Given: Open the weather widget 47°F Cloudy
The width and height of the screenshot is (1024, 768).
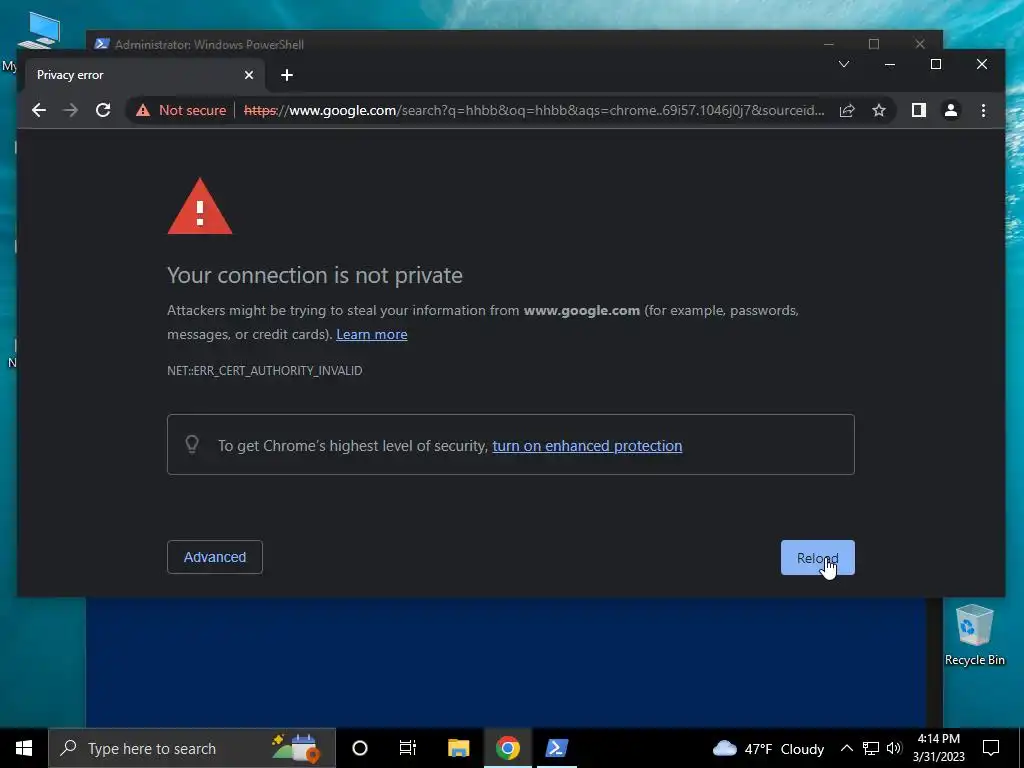Looking at the screenshot, I should [x=768, y=748].
